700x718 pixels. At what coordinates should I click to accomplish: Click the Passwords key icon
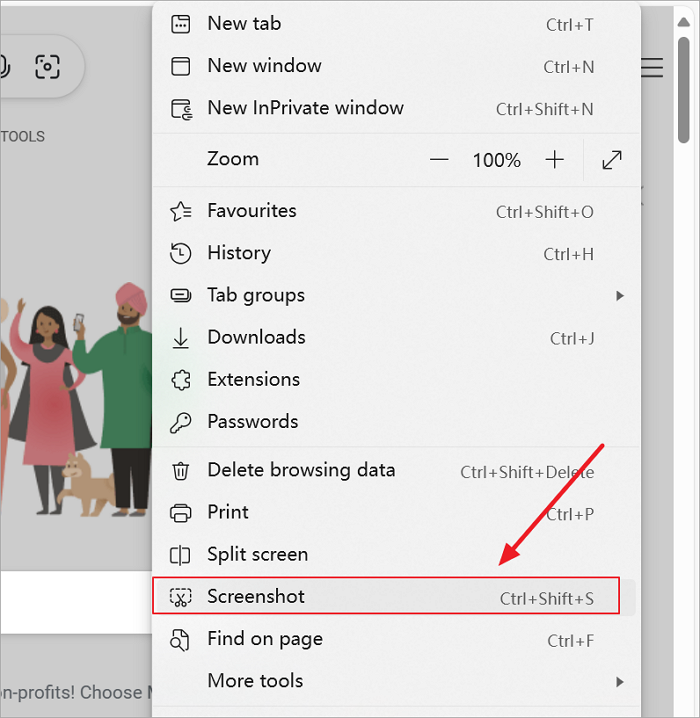click(x=181, y=422)
